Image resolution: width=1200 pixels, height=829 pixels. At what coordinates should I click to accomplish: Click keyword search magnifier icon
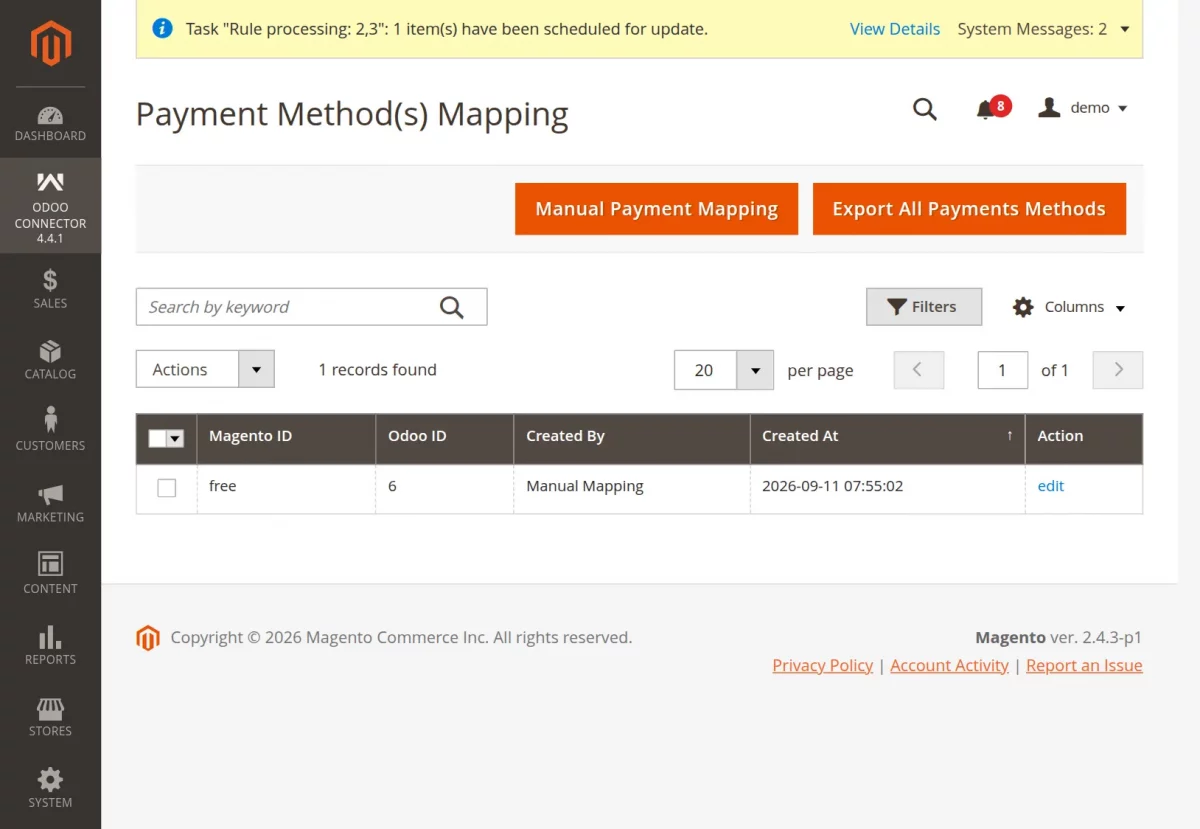coord(452,307)
